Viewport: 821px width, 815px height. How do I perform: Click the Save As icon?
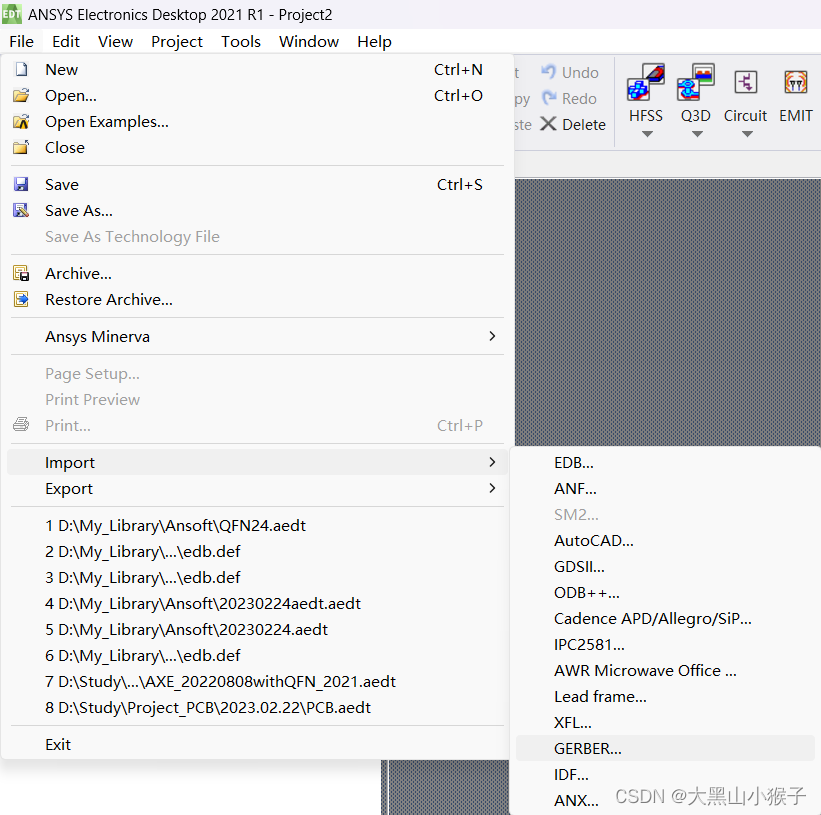[x=21, y=210]
